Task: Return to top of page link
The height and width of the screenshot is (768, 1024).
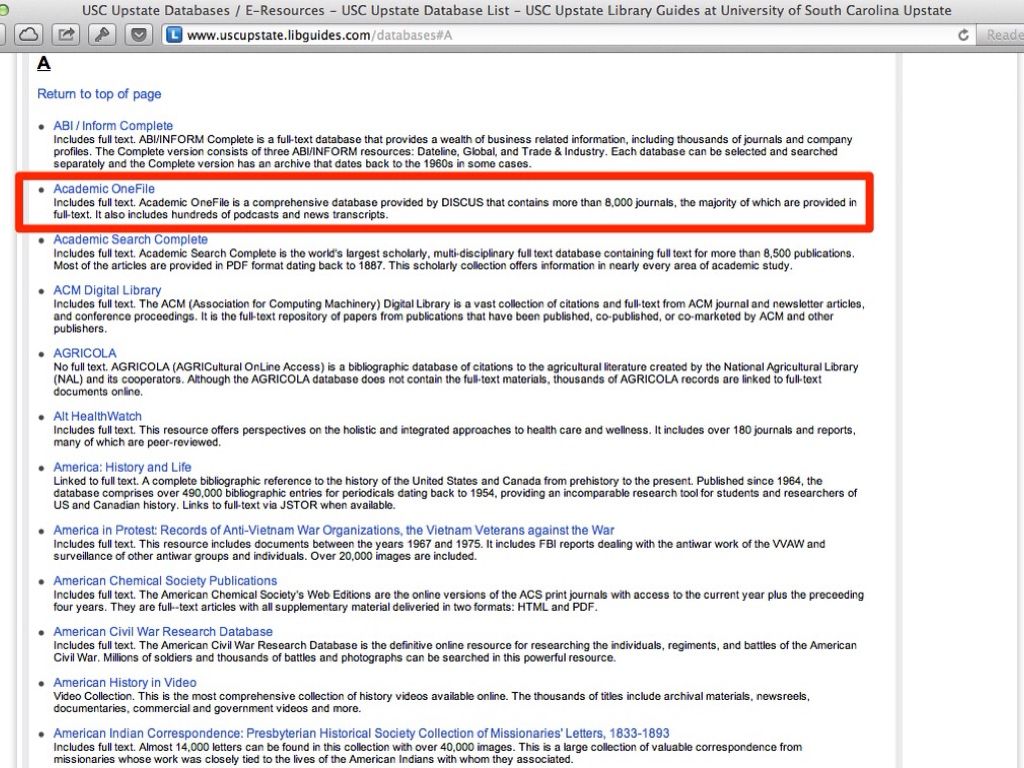Action: (99, 94)
